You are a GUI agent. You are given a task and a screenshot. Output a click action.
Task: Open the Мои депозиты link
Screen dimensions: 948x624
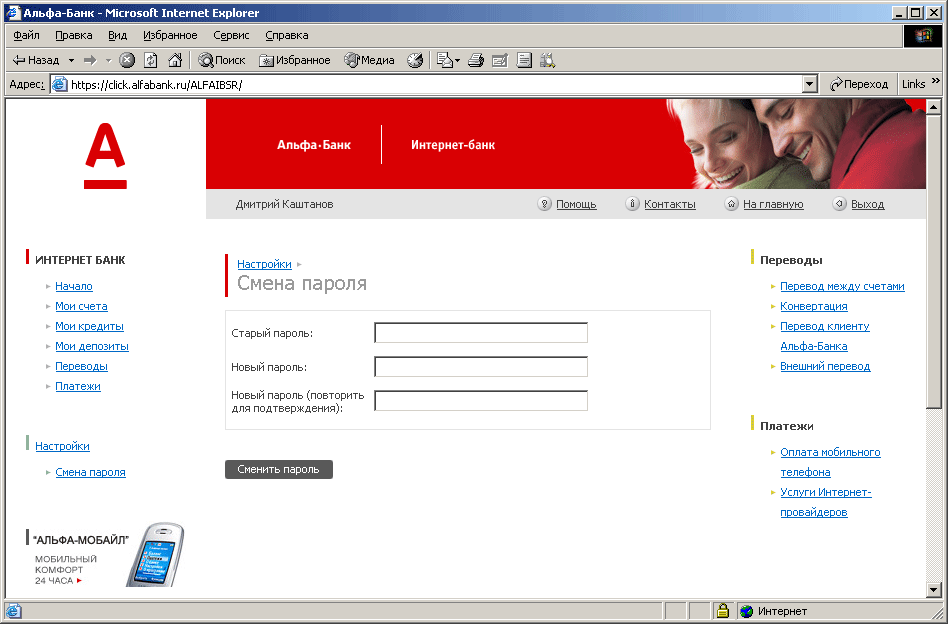point(92,346)
